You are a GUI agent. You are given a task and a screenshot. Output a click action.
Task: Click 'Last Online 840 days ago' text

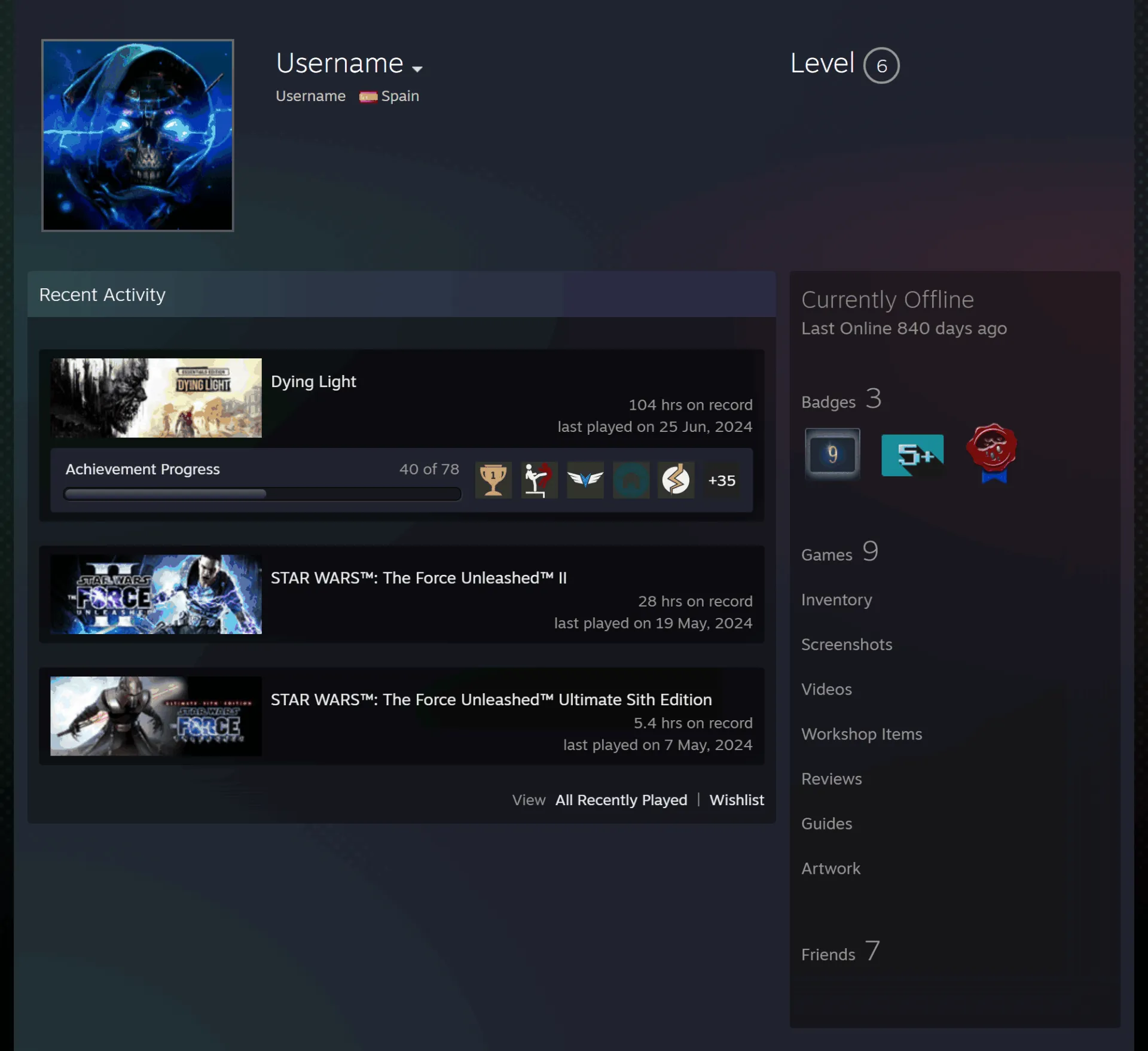tap(904, 328)
